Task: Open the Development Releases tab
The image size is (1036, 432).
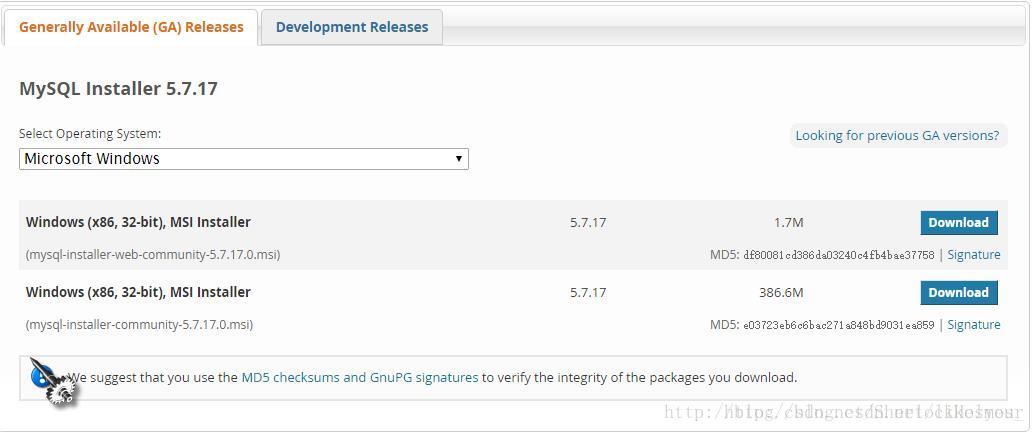Action: tap(352, 27)
